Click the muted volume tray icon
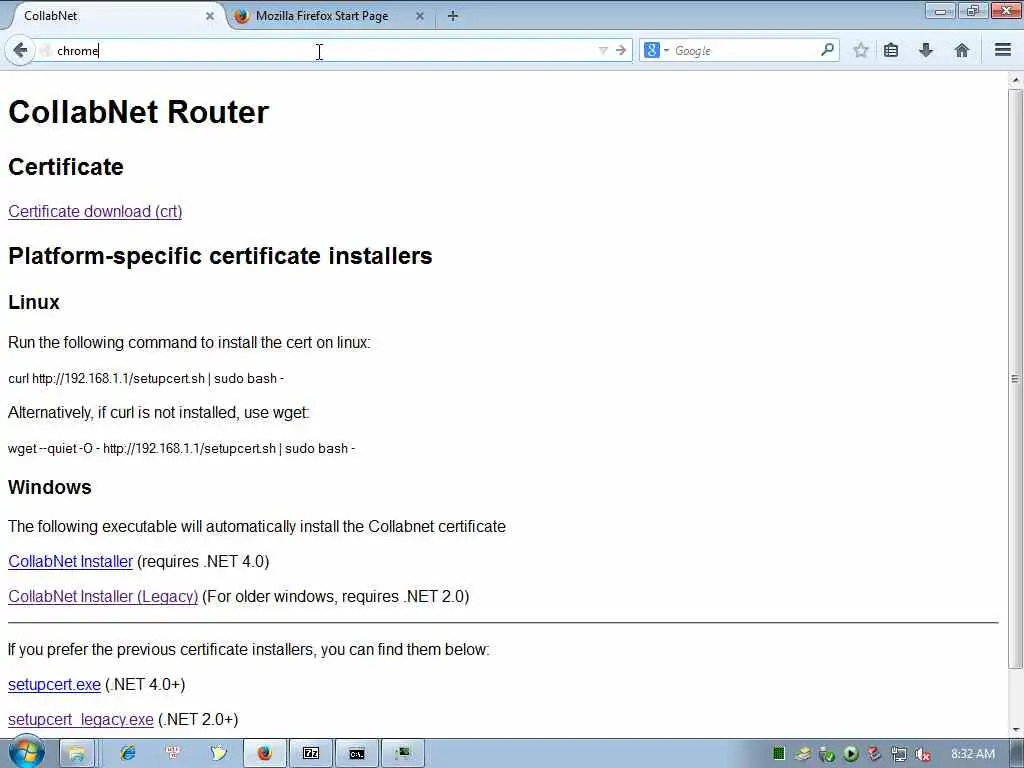Image resolution: width=1024 pixels, height=768 pixels. tap(922, 754)
